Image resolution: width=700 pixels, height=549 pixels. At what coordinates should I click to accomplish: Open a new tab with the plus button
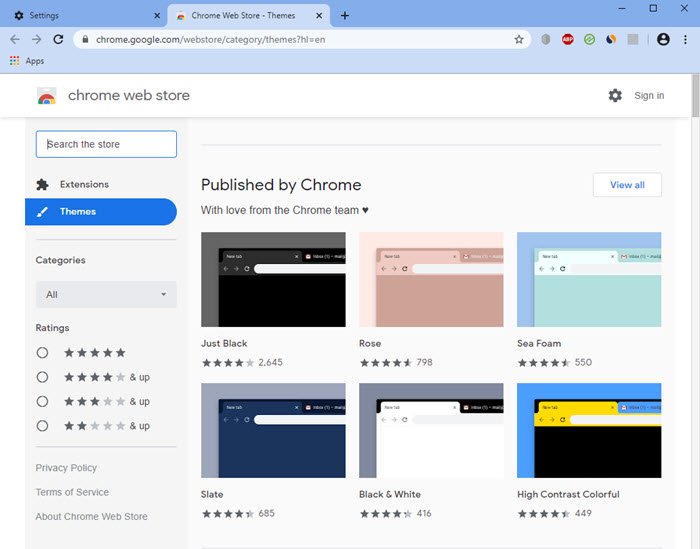tap(345, 16)
